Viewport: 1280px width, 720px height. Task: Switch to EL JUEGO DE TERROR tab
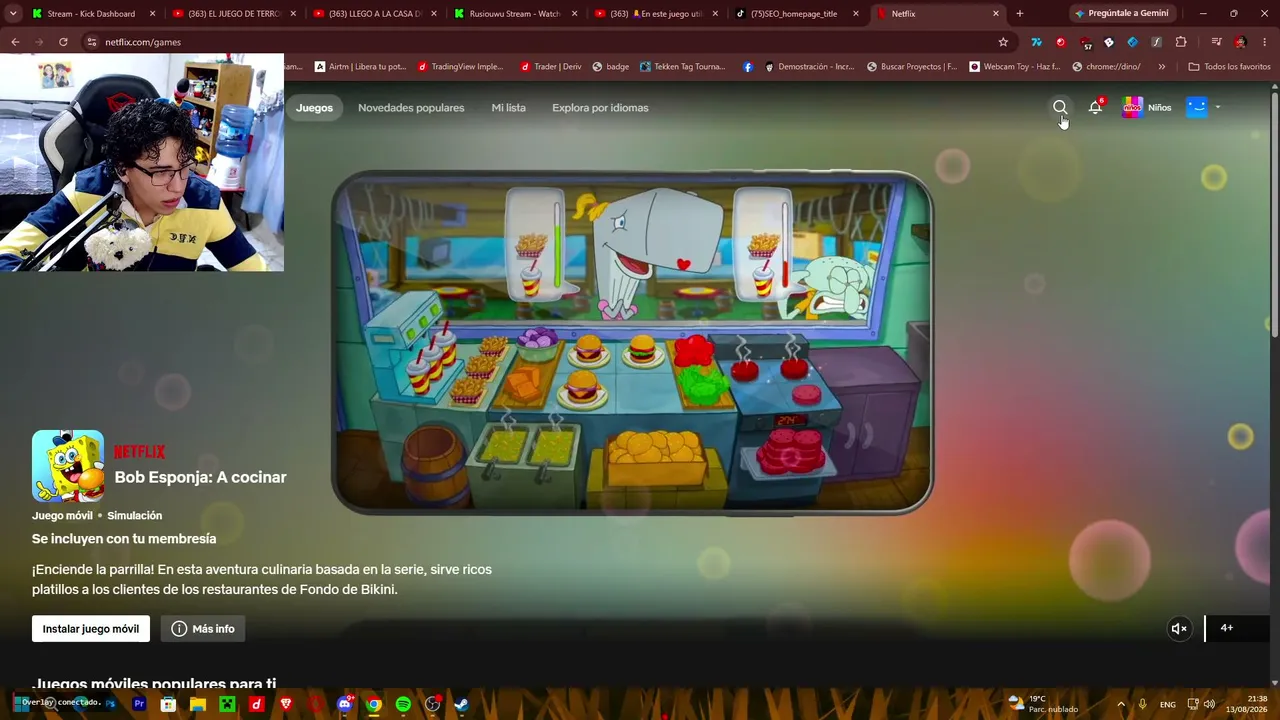coord(235,13)
